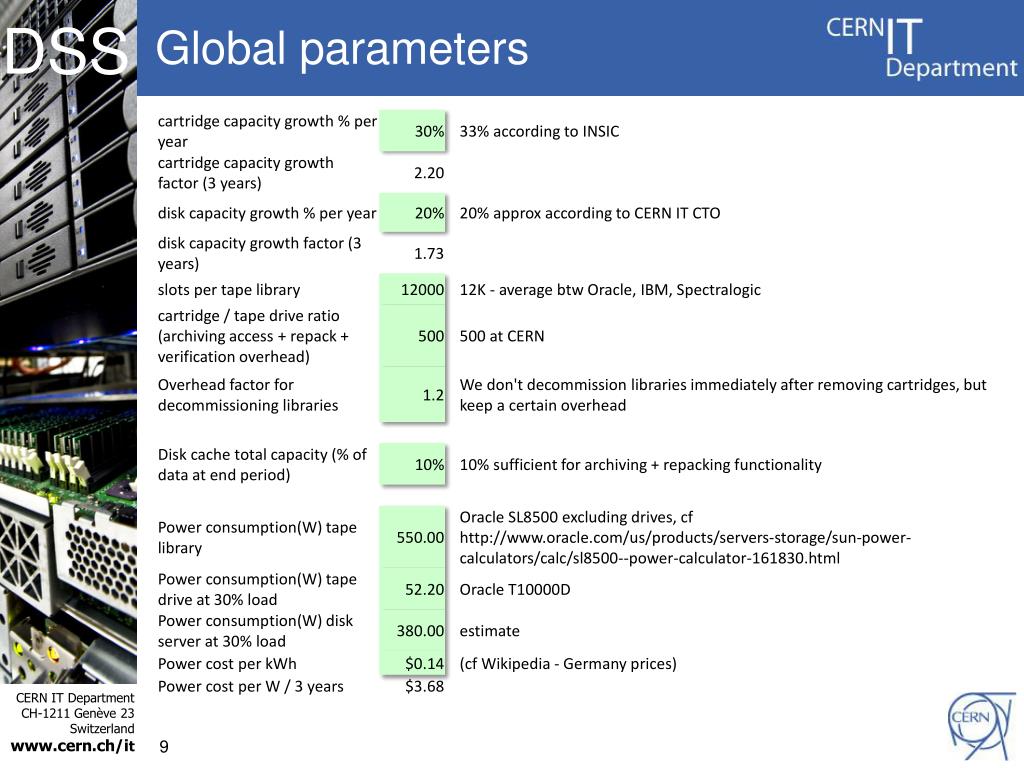Select the 10% disk cache capacity cell
The width and height of the screenshot is (1024, 768).
pos(413,464)
